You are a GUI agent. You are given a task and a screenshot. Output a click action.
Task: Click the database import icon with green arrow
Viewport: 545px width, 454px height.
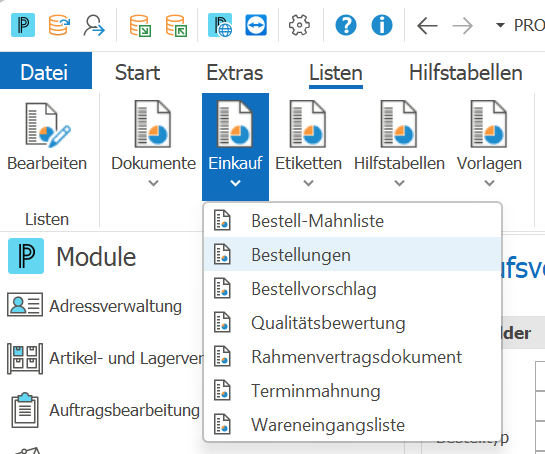pos(140,25)
